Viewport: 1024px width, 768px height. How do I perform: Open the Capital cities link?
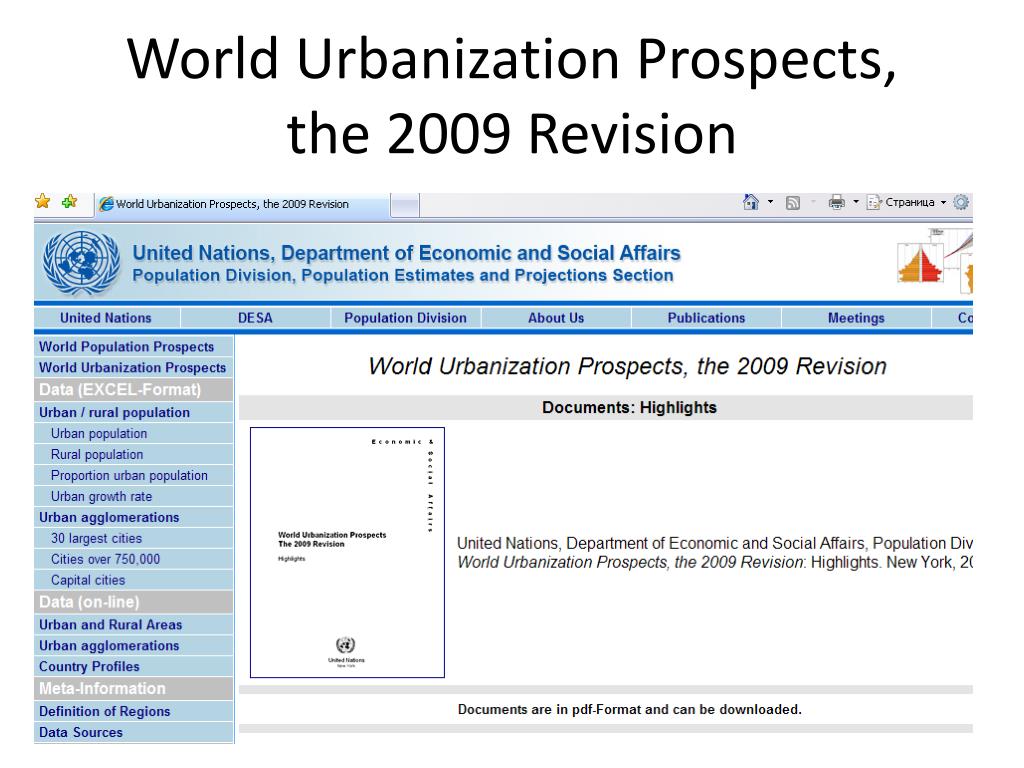pyautogui.click(x=88, y=580)
